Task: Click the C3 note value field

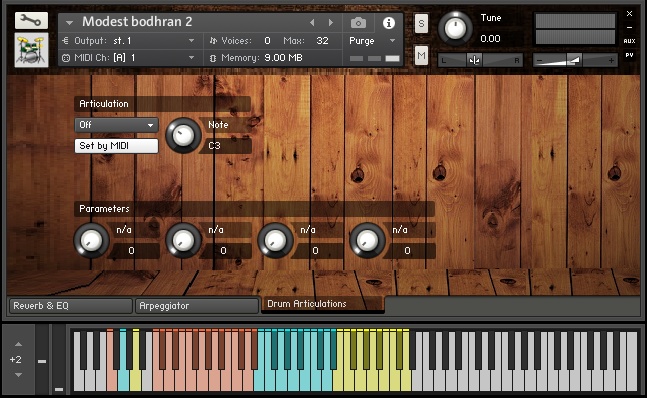Action: (x=226, y=146)
